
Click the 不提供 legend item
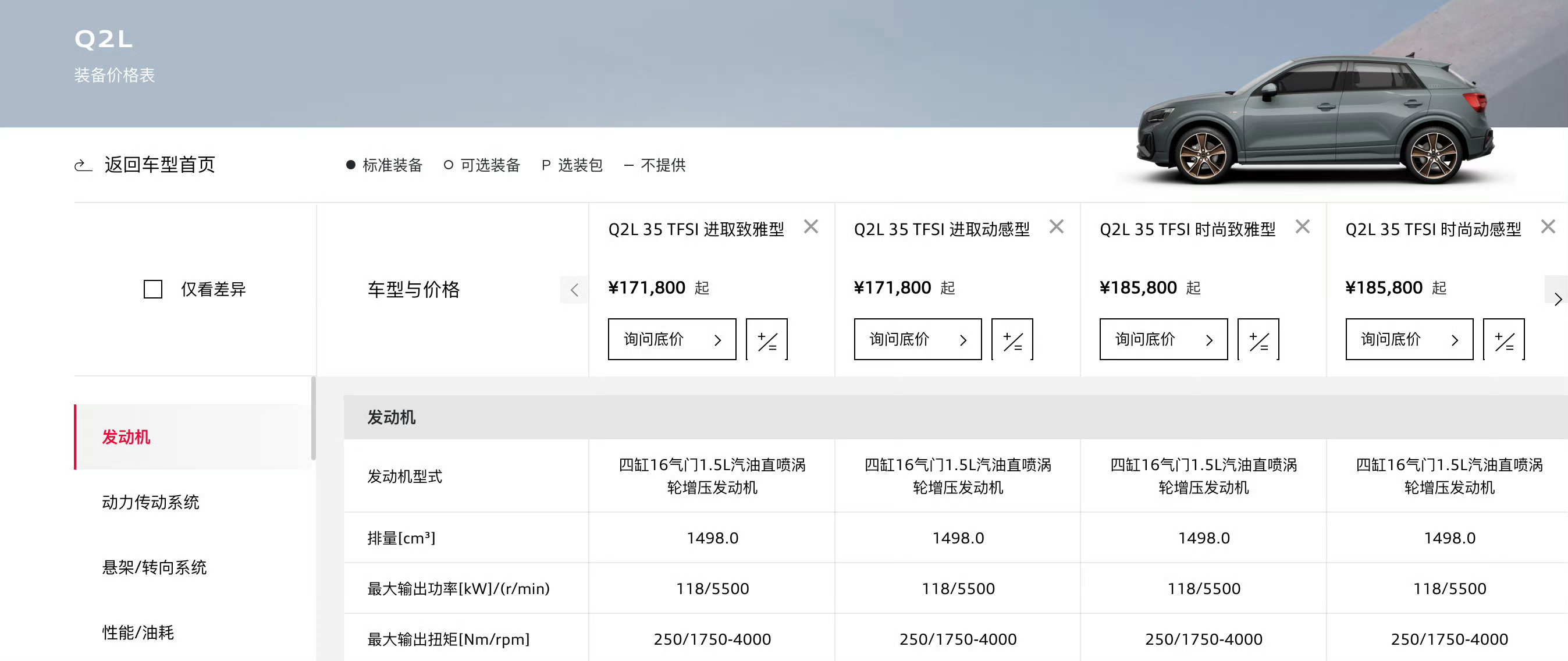(655, 165)
